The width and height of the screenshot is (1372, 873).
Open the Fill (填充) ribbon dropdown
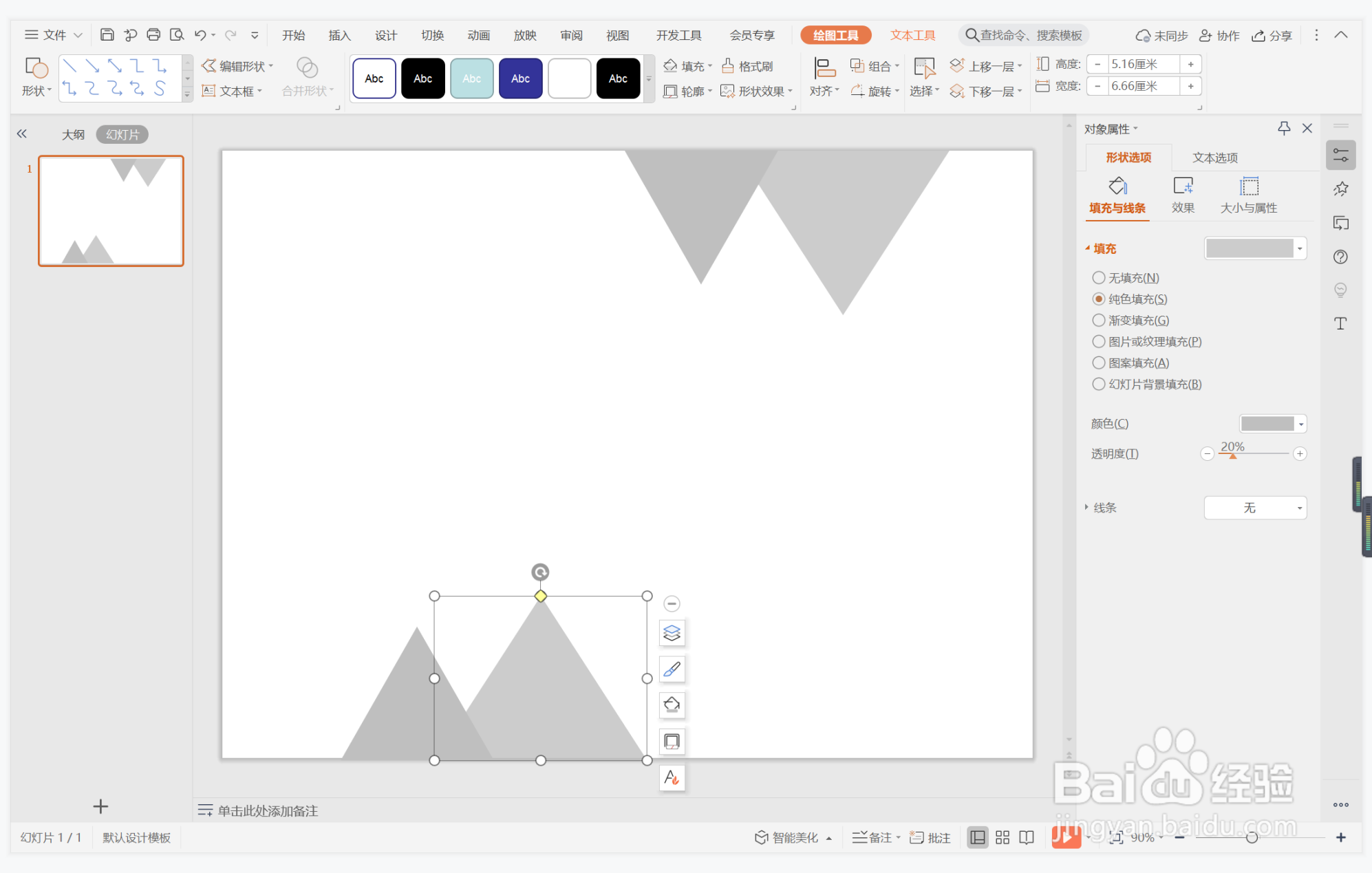point(688,66)
